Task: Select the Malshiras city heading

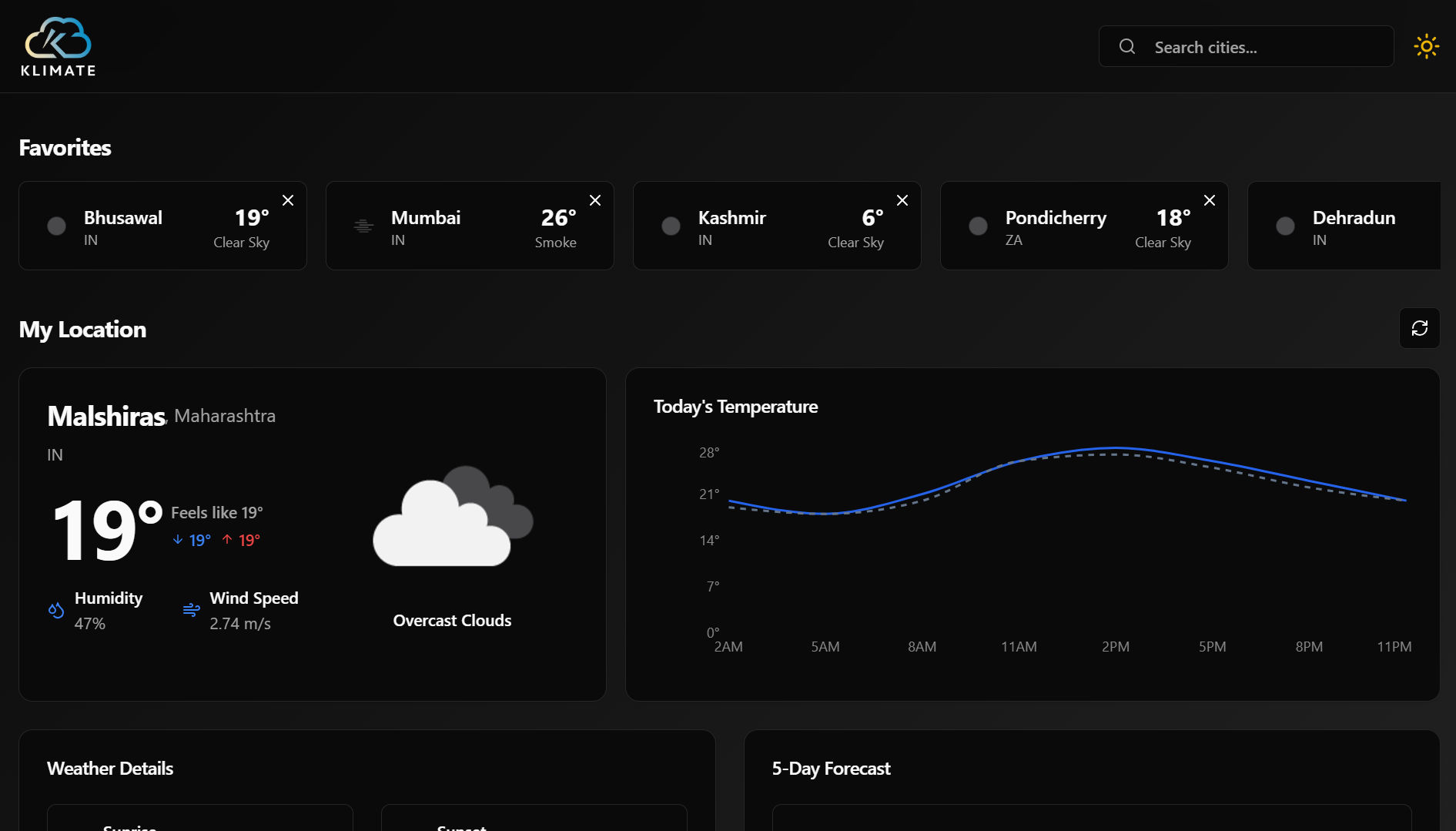Action: [x=105, y=416]
